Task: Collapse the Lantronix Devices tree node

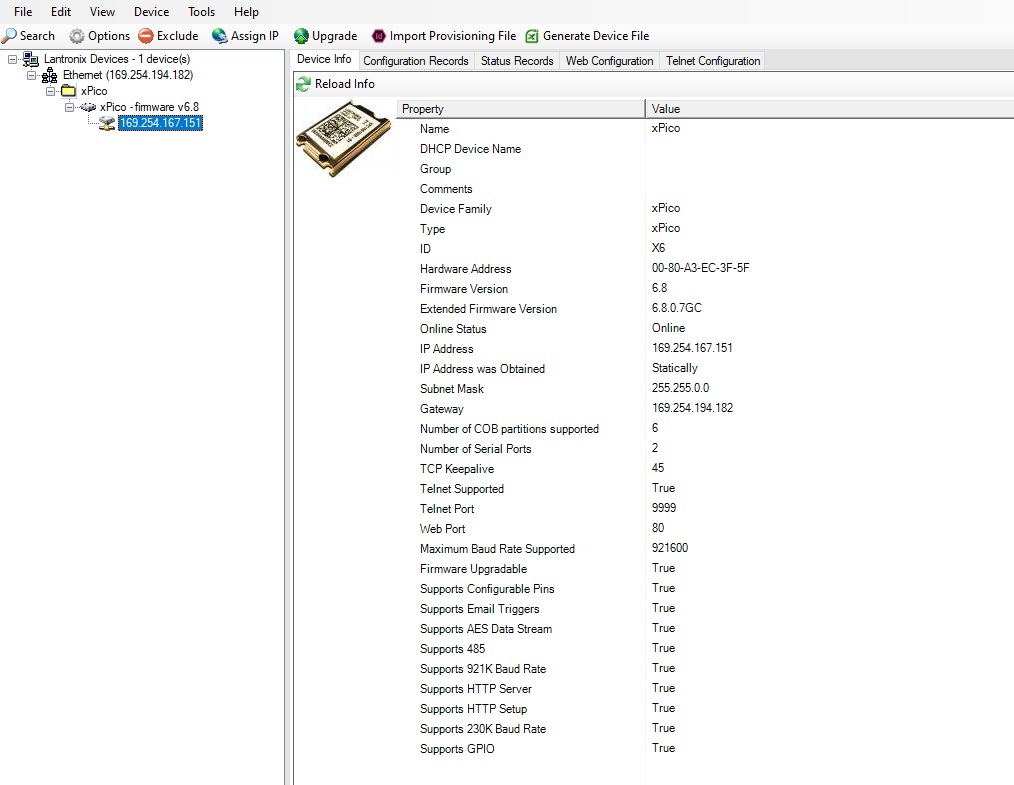Action: (12, 59)
